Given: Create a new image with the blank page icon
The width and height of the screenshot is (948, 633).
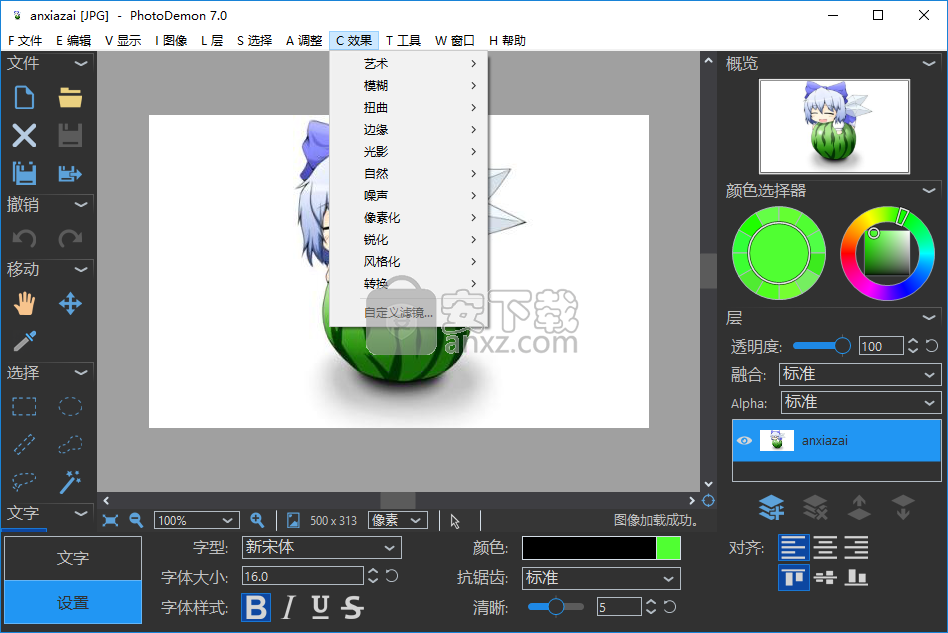Looking at the screenshot, I should pyautogui.click(x=24, y=97).
